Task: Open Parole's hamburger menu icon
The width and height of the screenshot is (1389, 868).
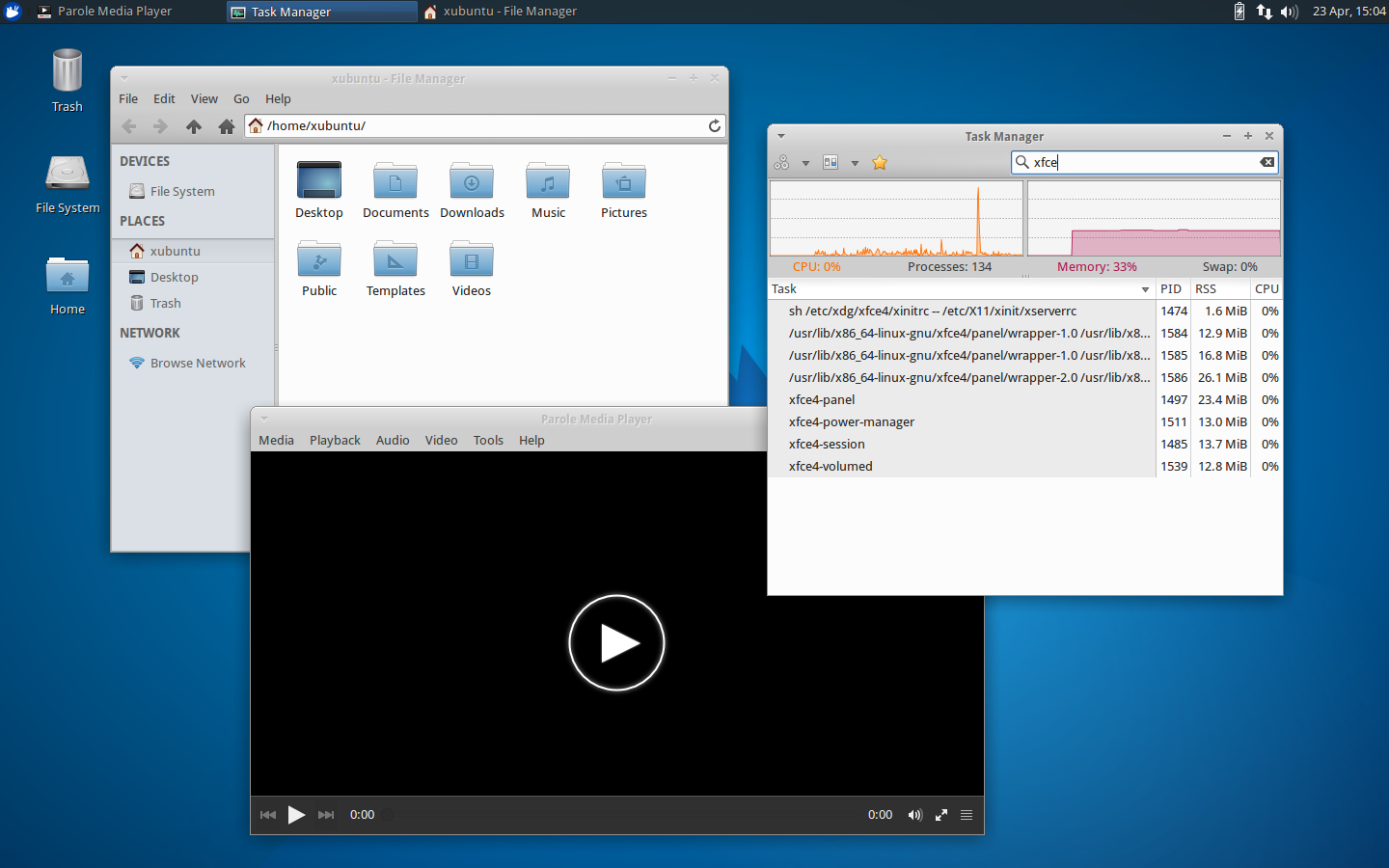Action: 967,815
